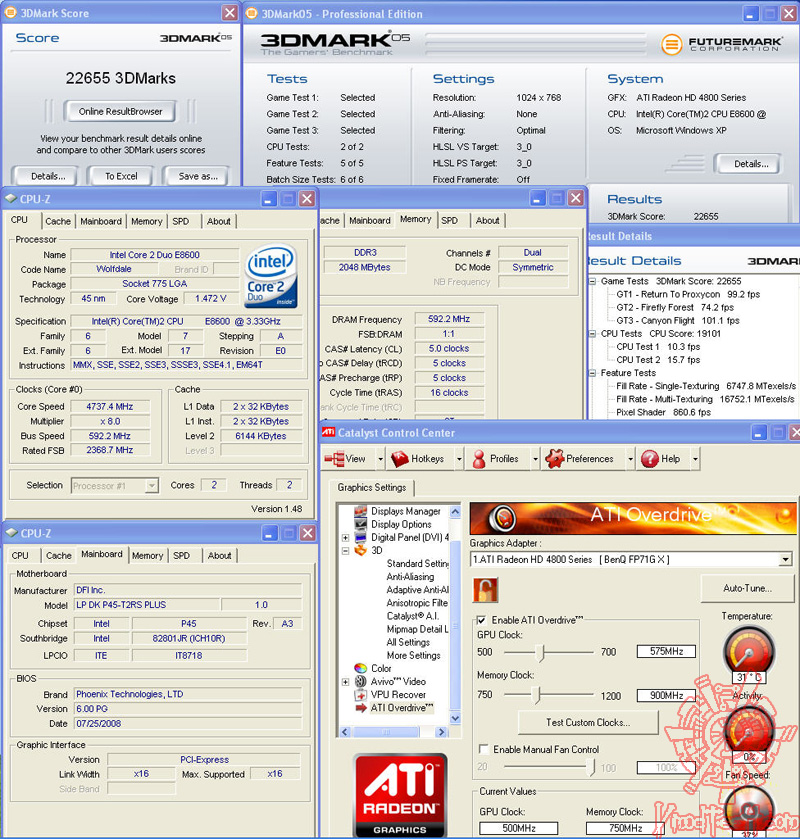This screenshot has height=839, width=800.
Task: Open the Help dropdown arrow
Action: tap(695, 459)
